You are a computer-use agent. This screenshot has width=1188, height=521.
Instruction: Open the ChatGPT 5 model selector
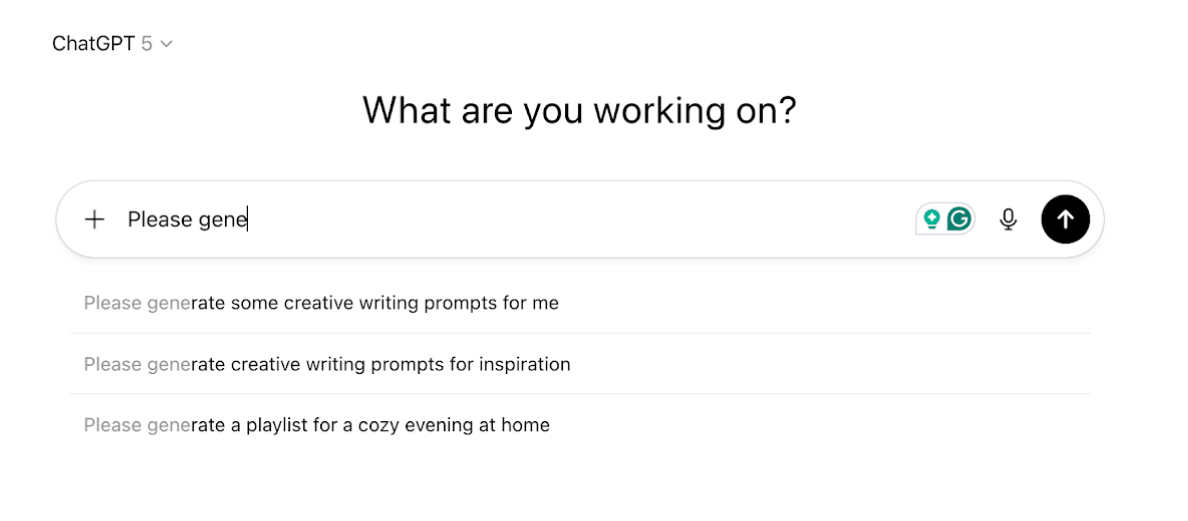(112, 44)
